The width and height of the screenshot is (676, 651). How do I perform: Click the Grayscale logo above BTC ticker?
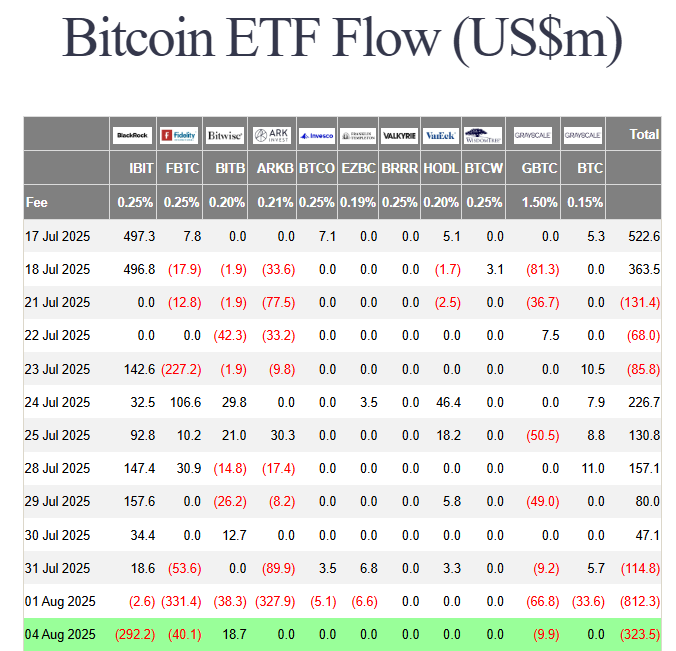[582, 135]
